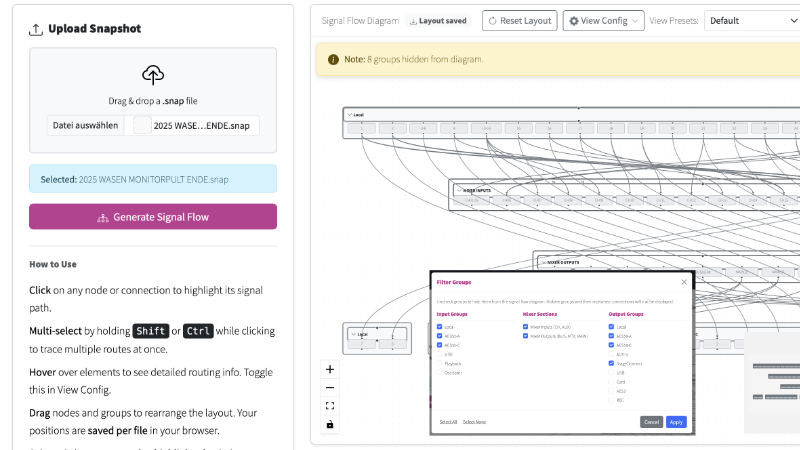
Task: Uncheck Local under Output Groups
Action: click(611, 327)
